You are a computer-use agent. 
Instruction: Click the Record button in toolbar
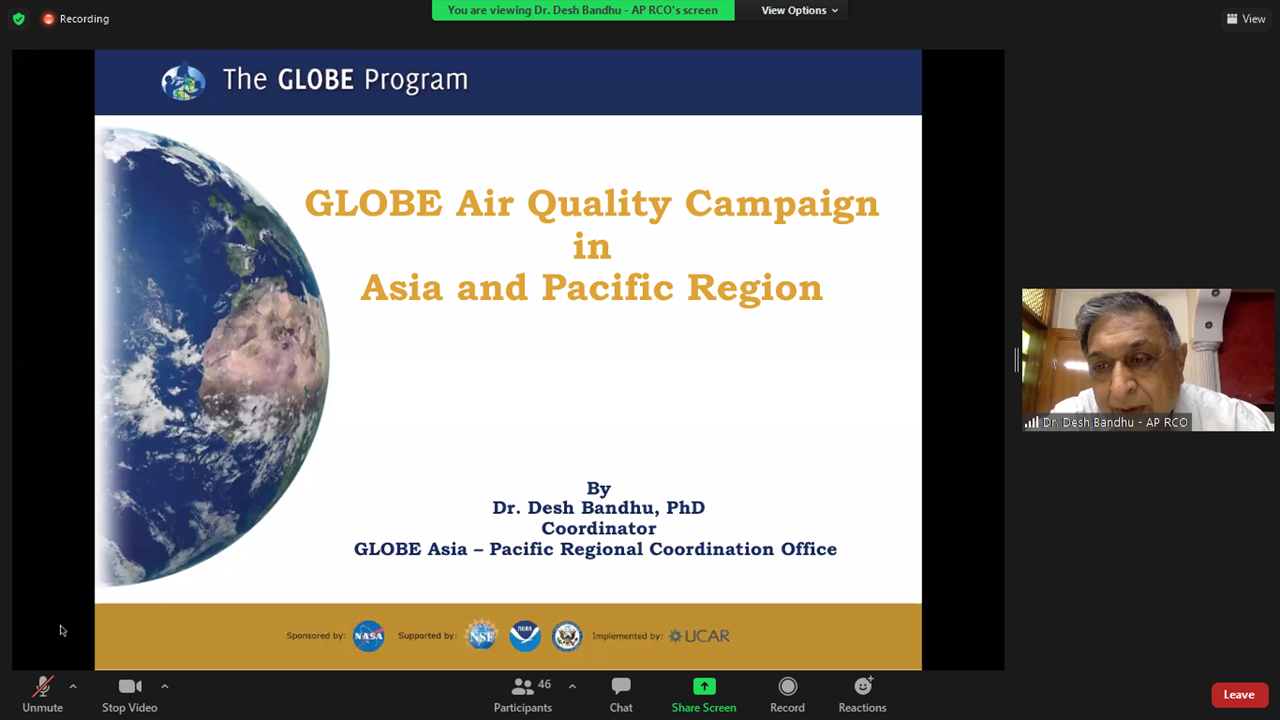click(x=787, y=694)
